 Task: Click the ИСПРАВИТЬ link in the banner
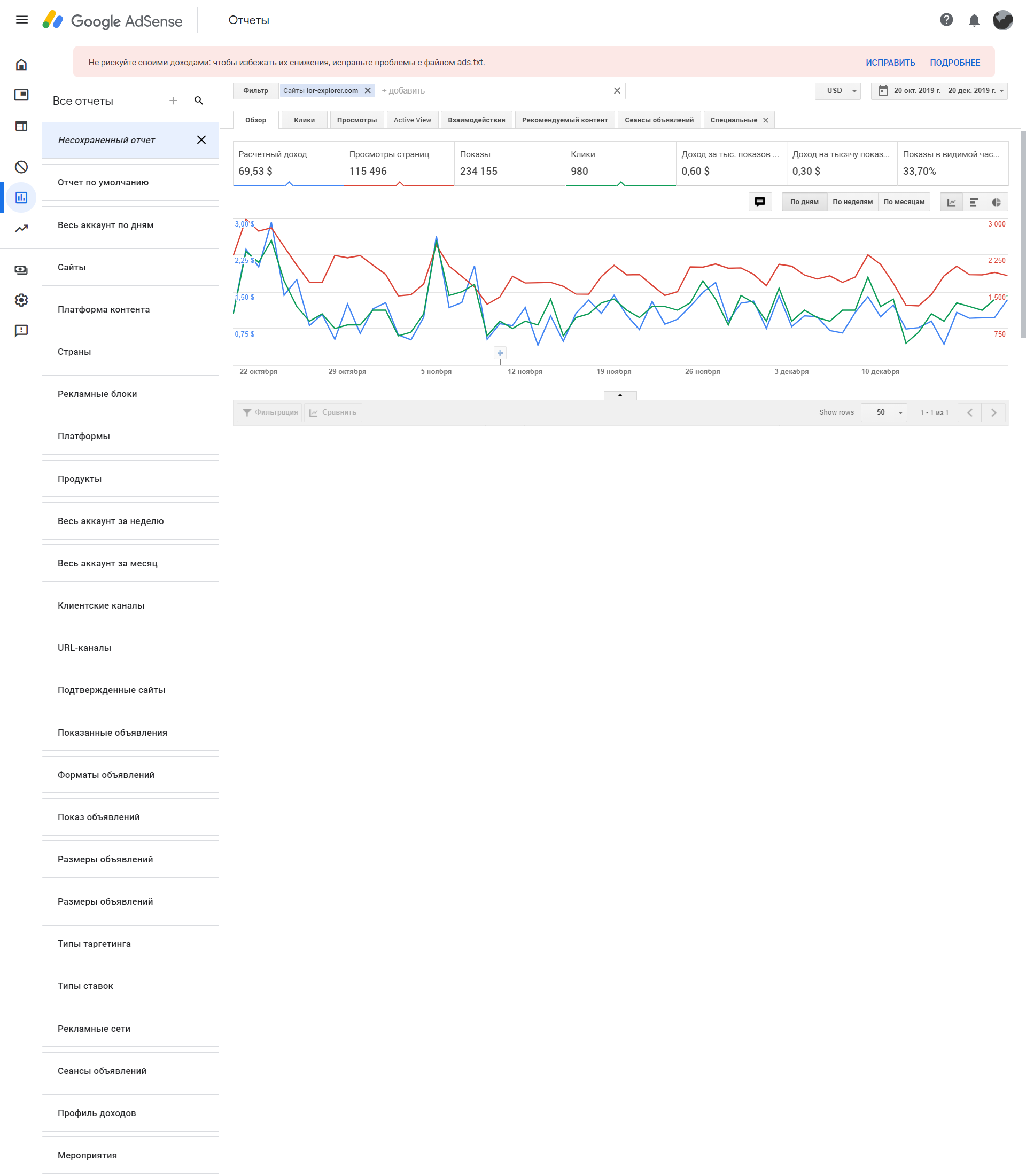pos(890,63)
